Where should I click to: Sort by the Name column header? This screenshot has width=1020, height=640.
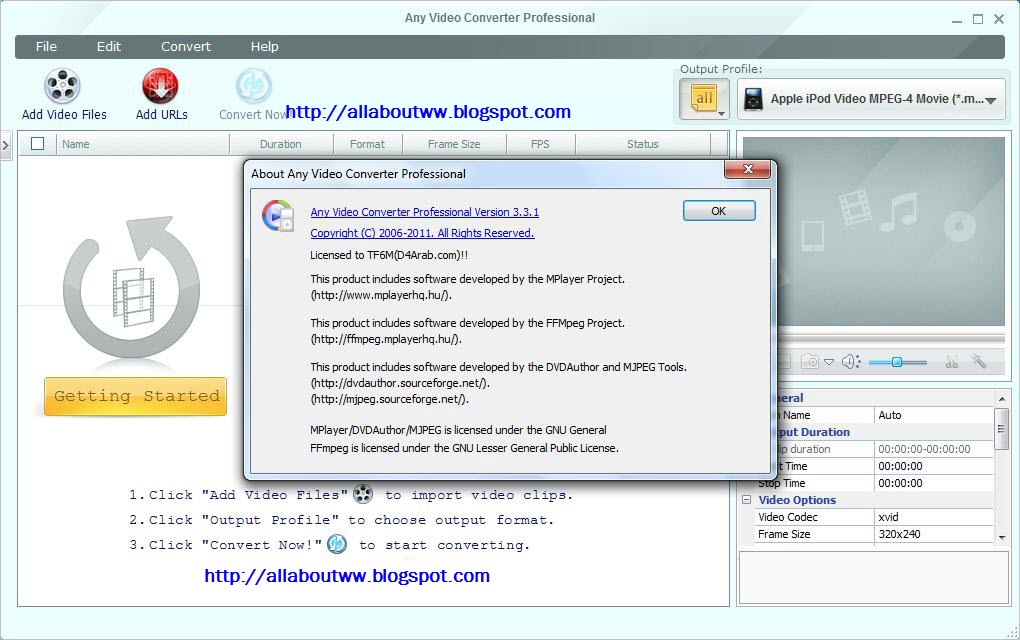143,144
